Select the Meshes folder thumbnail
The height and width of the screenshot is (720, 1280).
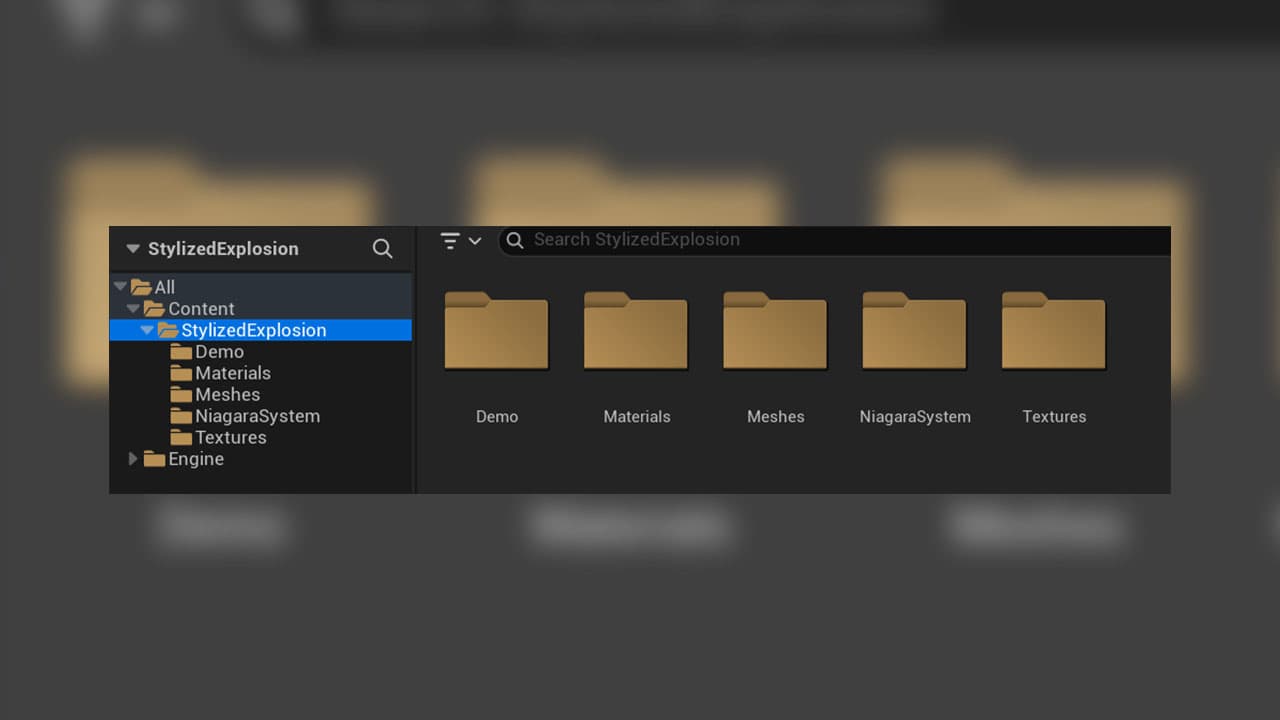(x=775, y=330)
